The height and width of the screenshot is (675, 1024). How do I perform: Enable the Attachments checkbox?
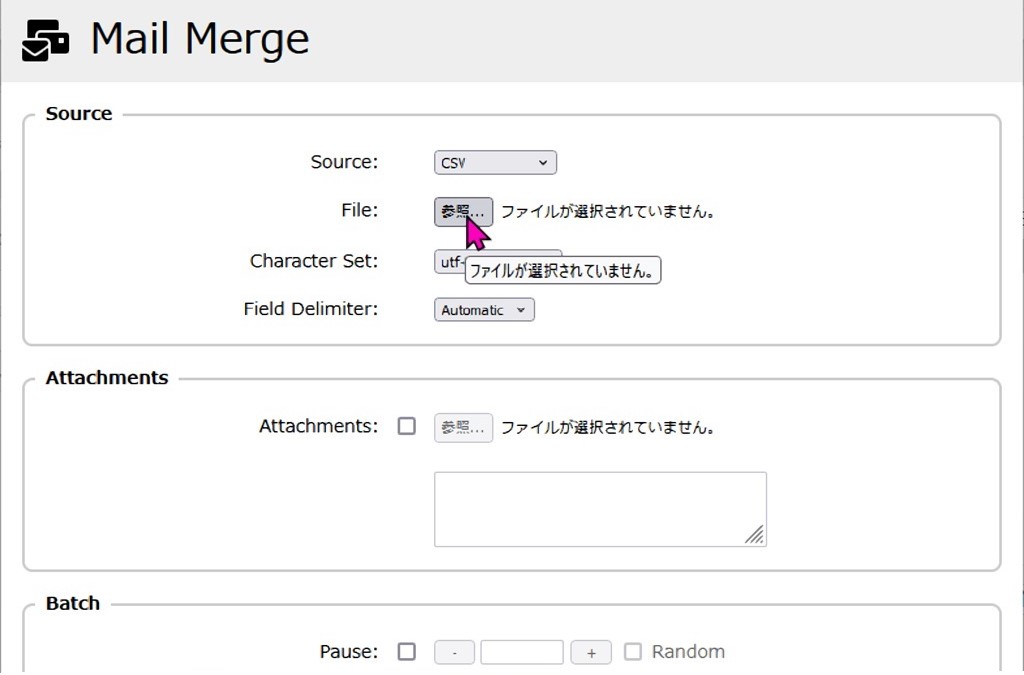407,426
